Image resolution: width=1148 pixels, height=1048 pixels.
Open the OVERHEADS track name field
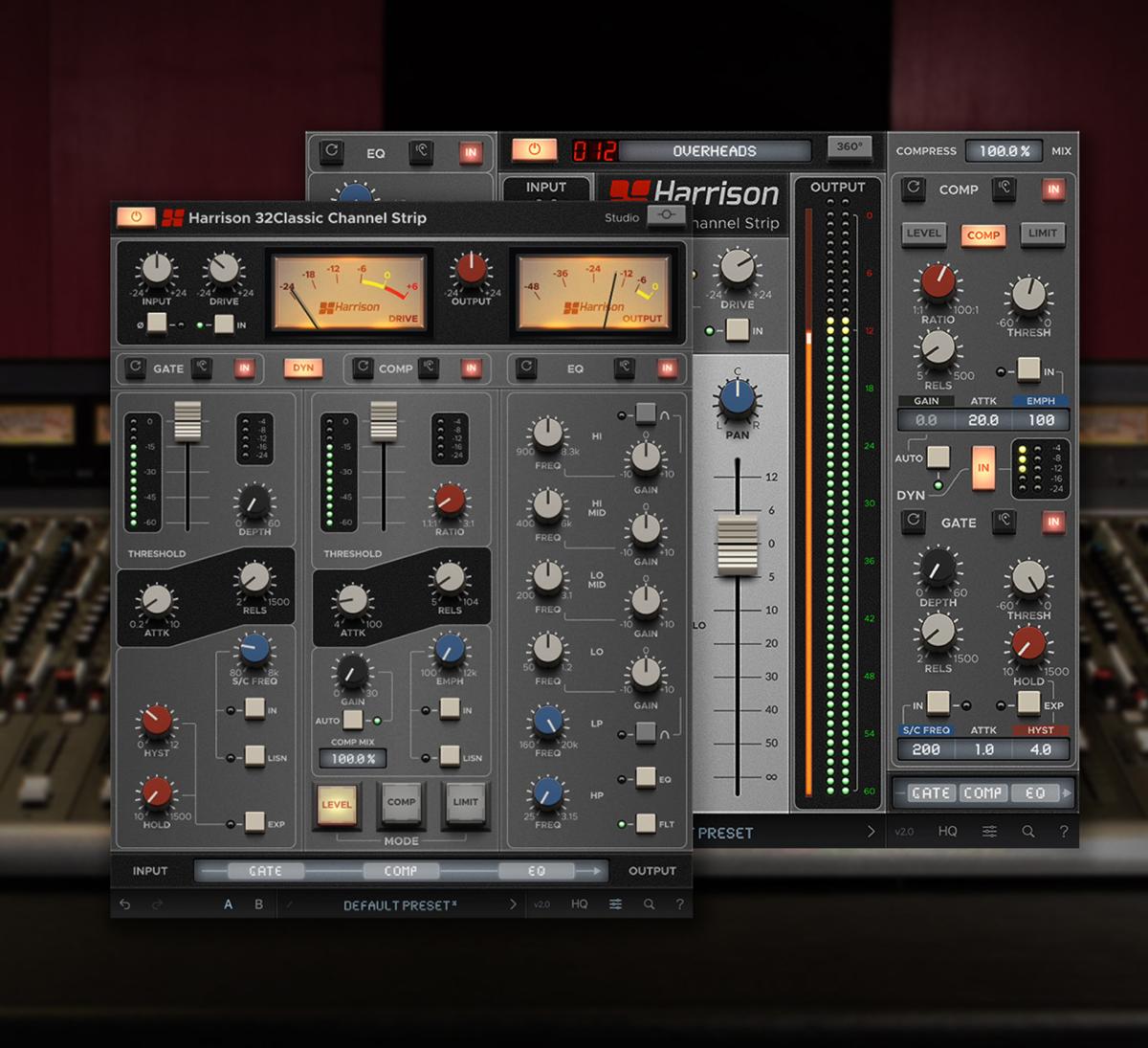[715, 150]
